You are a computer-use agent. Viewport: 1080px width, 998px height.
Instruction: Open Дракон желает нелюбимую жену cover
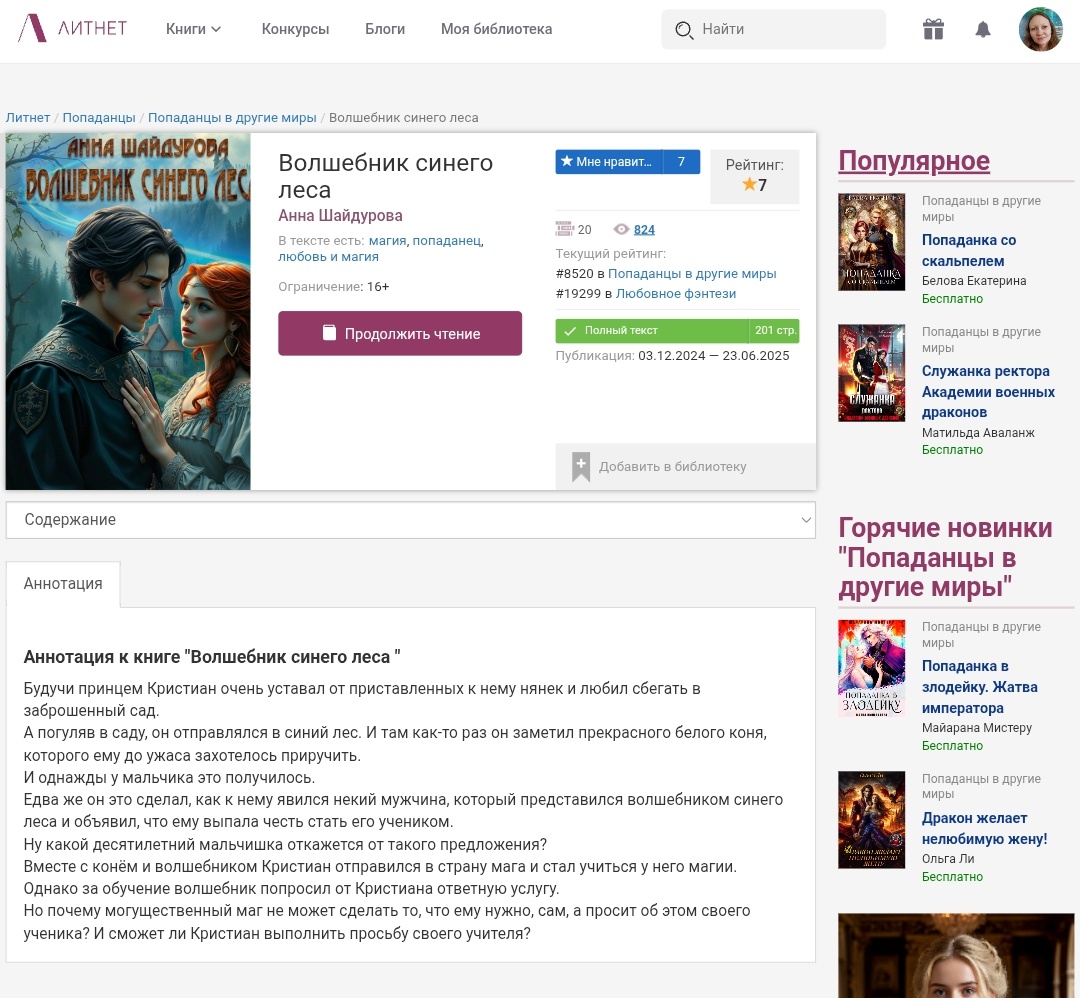871,820
